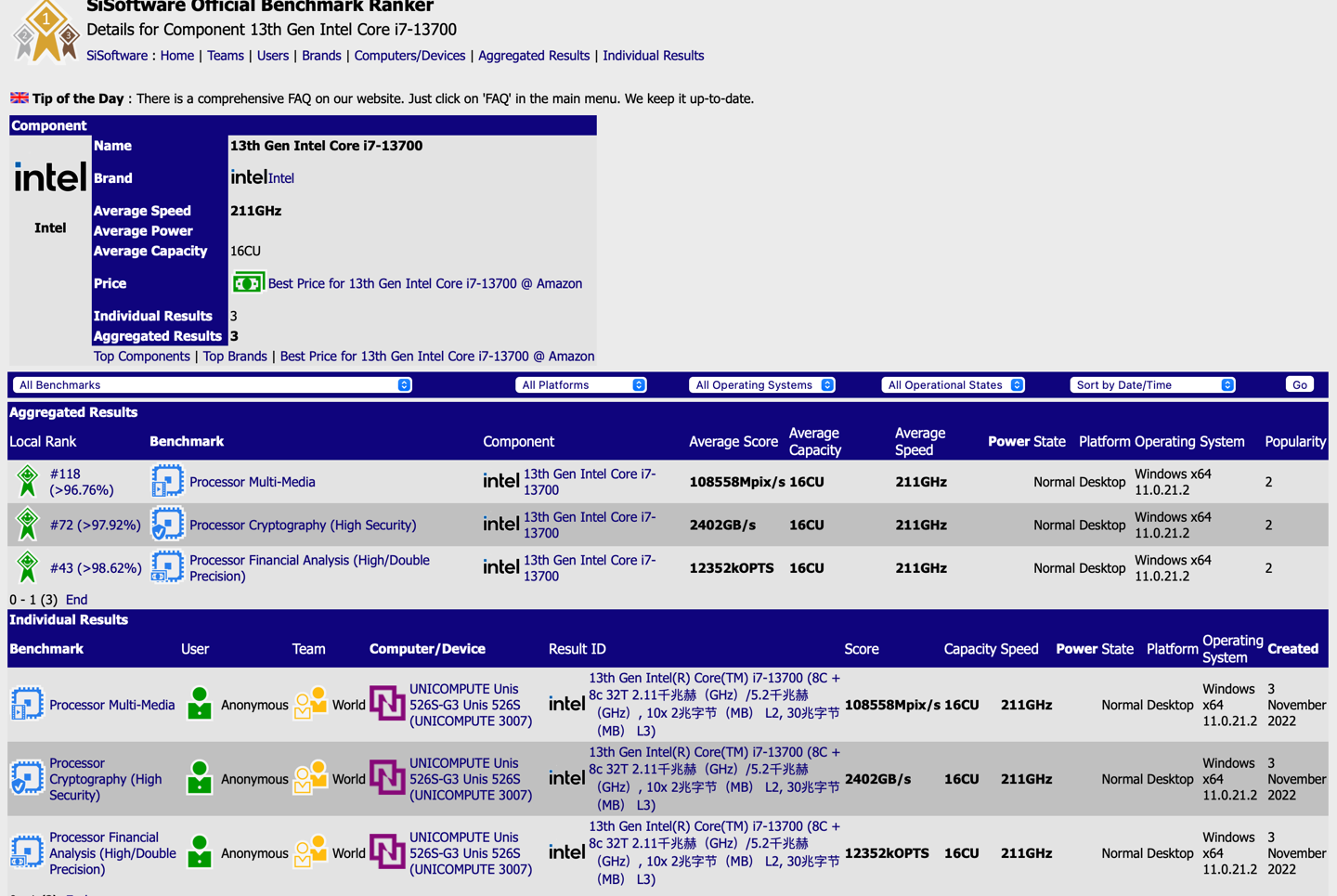Click Processor Multi-Media benchmark icon in Aggregated Results

click(x=167, y=482)
